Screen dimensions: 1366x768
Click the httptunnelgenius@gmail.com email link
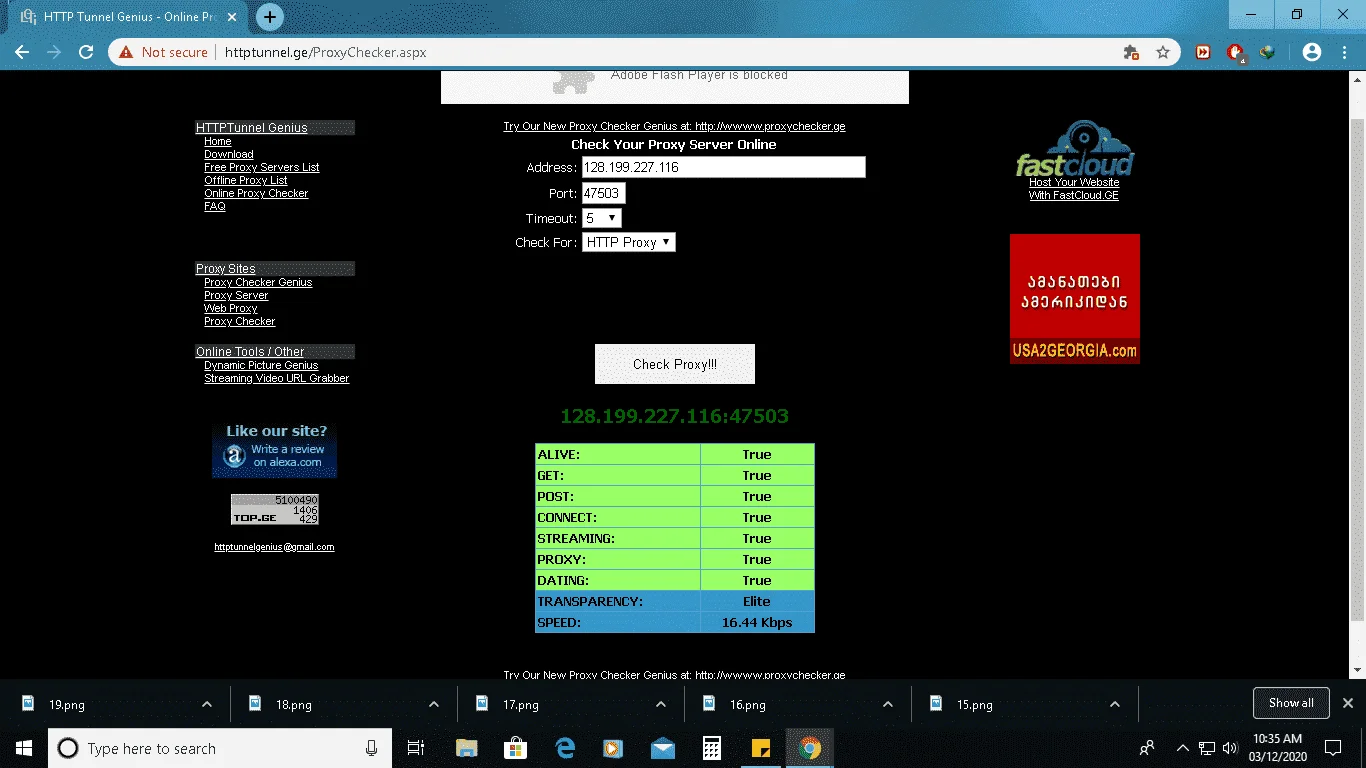274,548
